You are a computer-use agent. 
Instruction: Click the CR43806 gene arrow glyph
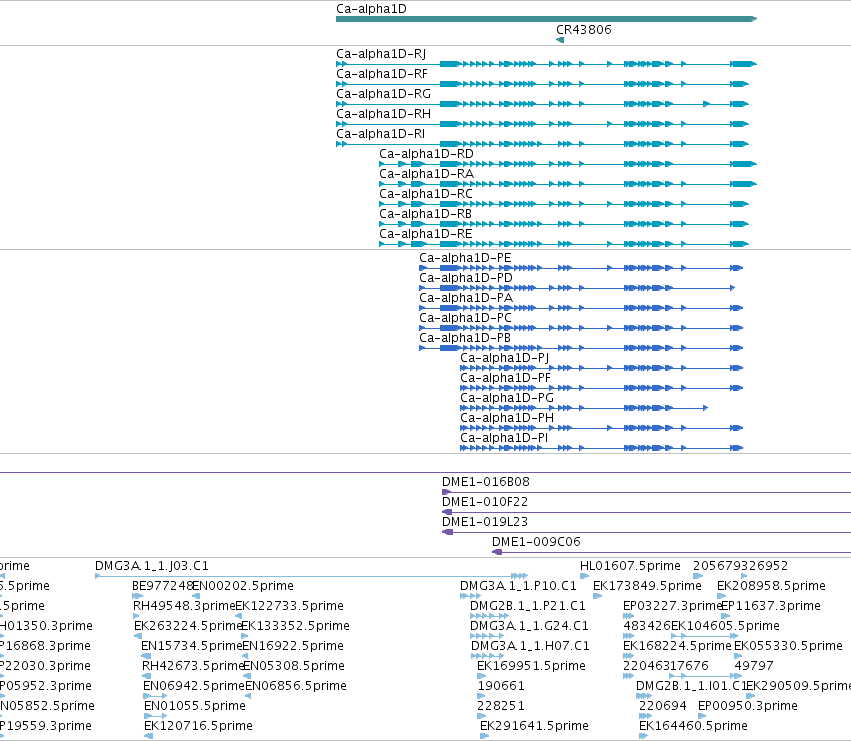[x=560, y=40]
